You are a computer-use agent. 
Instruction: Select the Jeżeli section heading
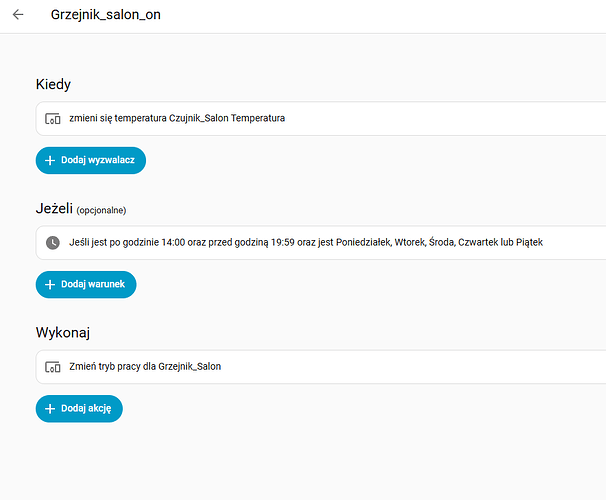click(x=53, y=208)
